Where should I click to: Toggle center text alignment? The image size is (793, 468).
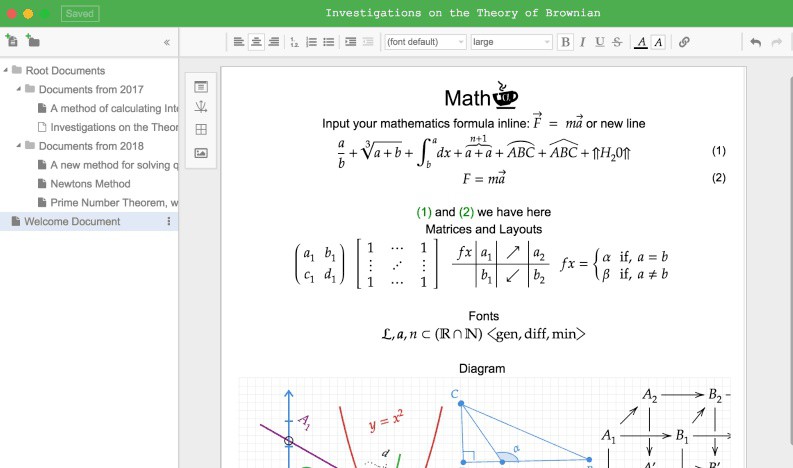click(256, 42)
